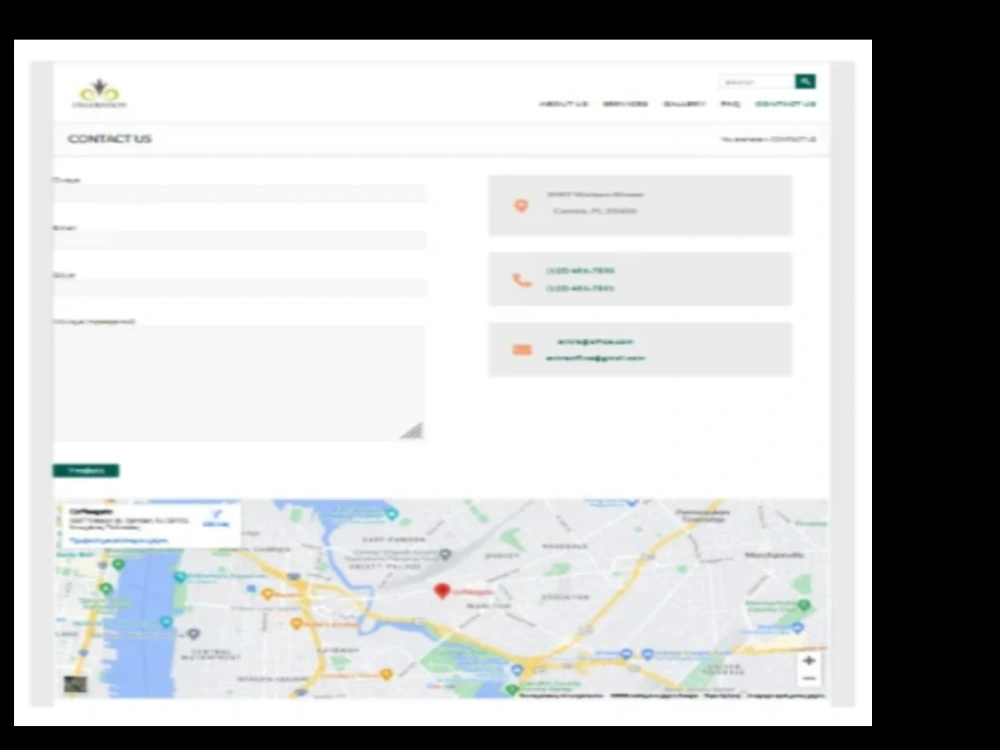Open the ABOUT US menu item
Image resolution: width=1000 pixels, height=750 pixels.
coord(563,104)
